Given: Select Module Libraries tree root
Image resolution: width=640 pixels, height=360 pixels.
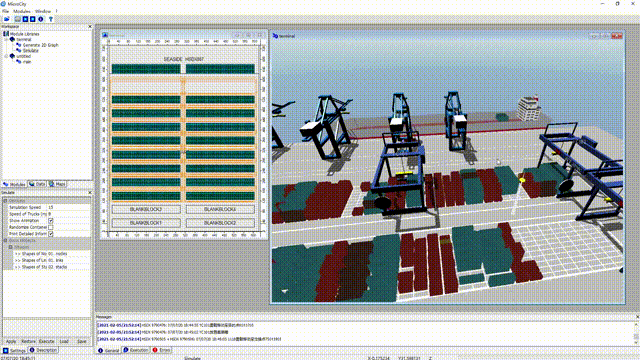Looking at the screenshot, I should 24,34.
